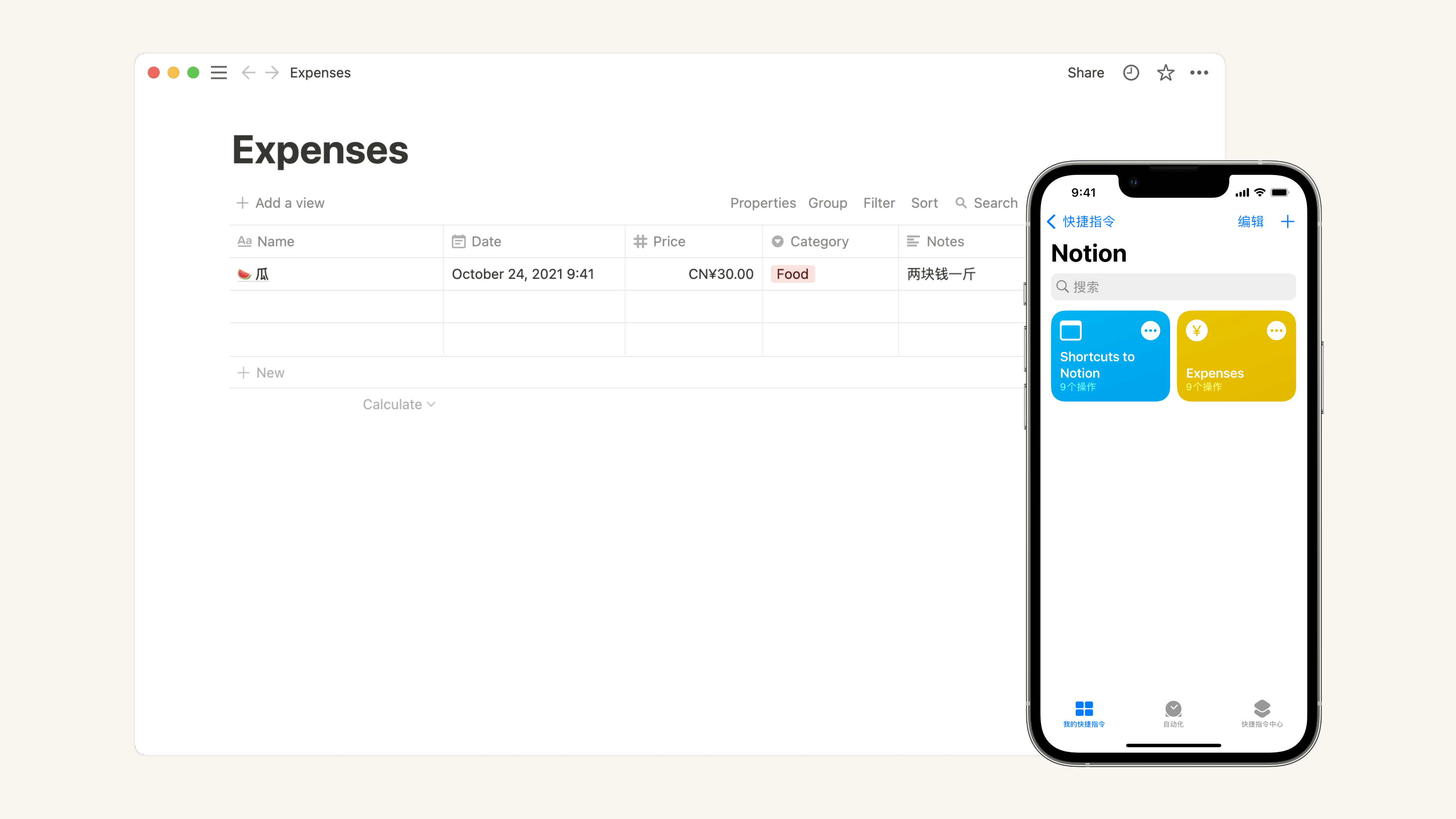The image size is (1456, 819).
Task: Tap the 搜索 search field on phone
Action: (x=1173, y=287)
